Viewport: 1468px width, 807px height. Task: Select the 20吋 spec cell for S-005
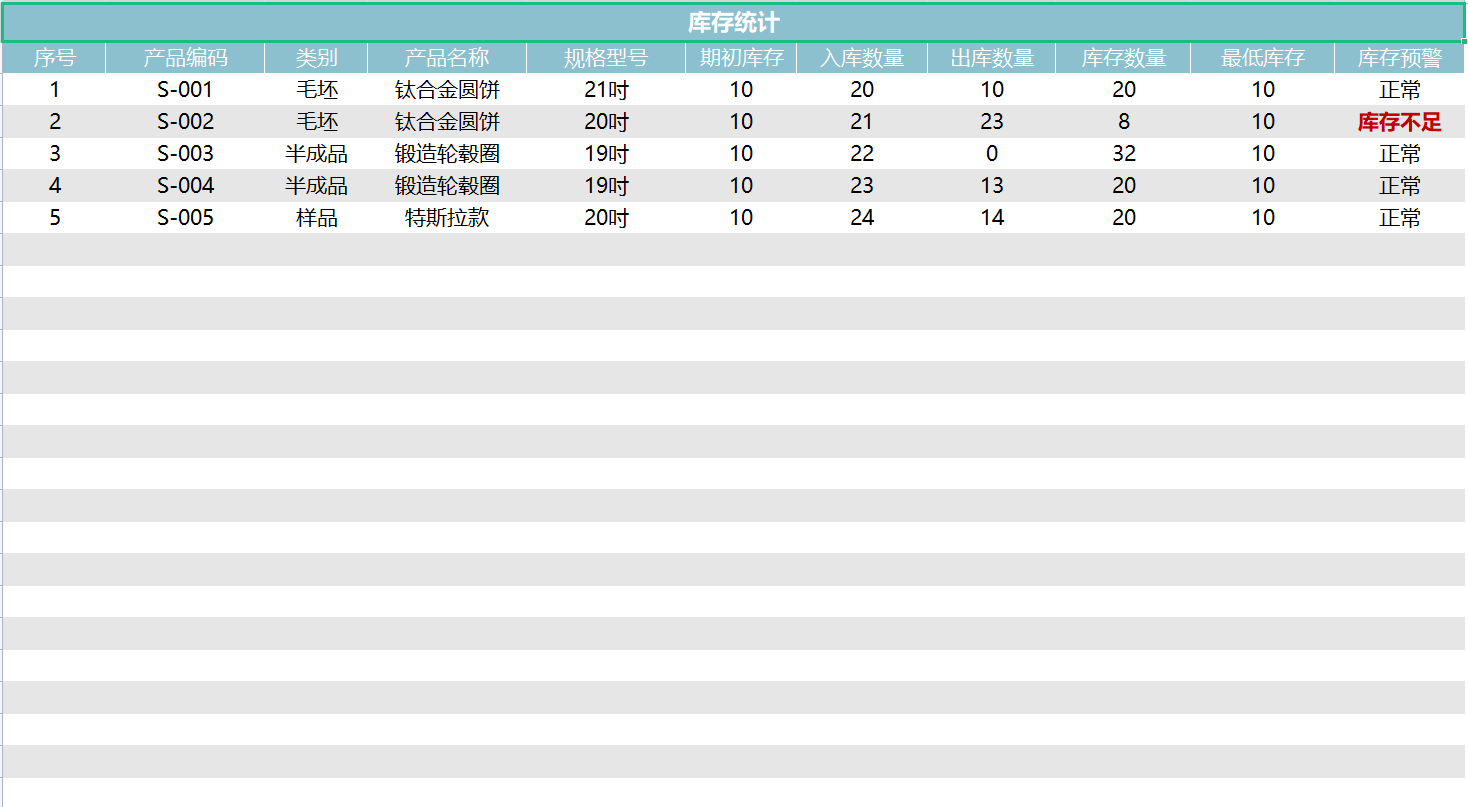point(606,218)
